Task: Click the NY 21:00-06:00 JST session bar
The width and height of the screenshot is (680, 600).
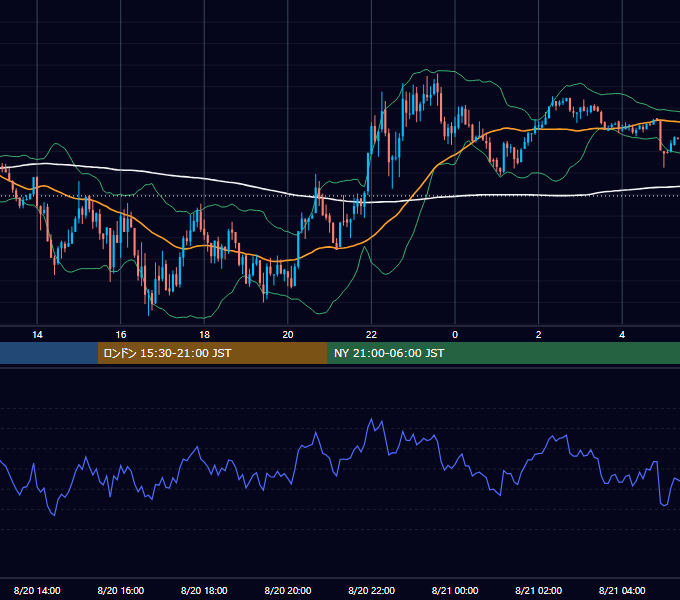Action: point(503,353)
